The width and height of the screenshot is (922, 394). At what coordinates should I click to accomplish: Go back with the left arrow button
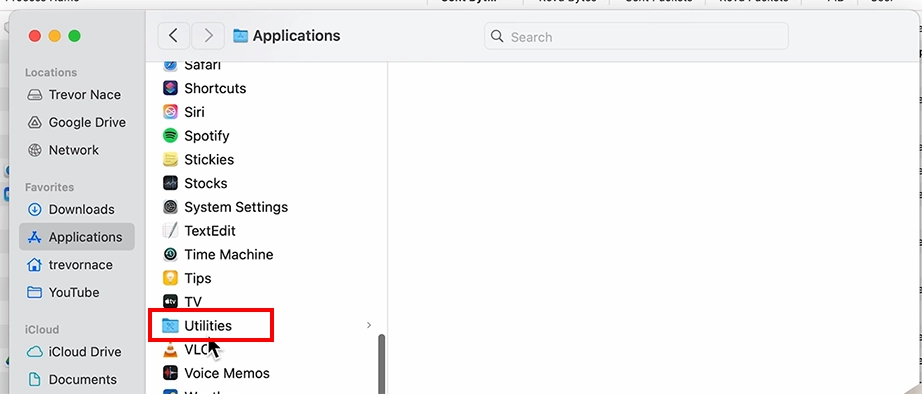(x=173, y=36)
